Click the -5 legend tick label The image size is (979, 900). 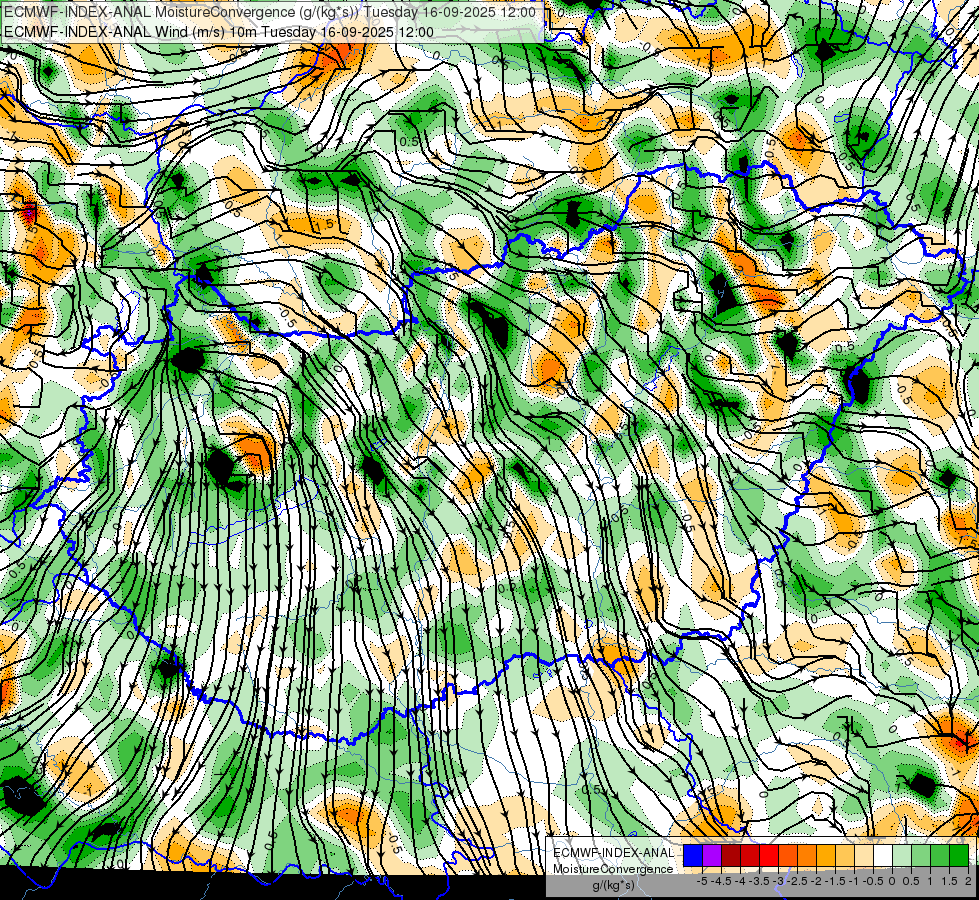[x=702, y=881]
